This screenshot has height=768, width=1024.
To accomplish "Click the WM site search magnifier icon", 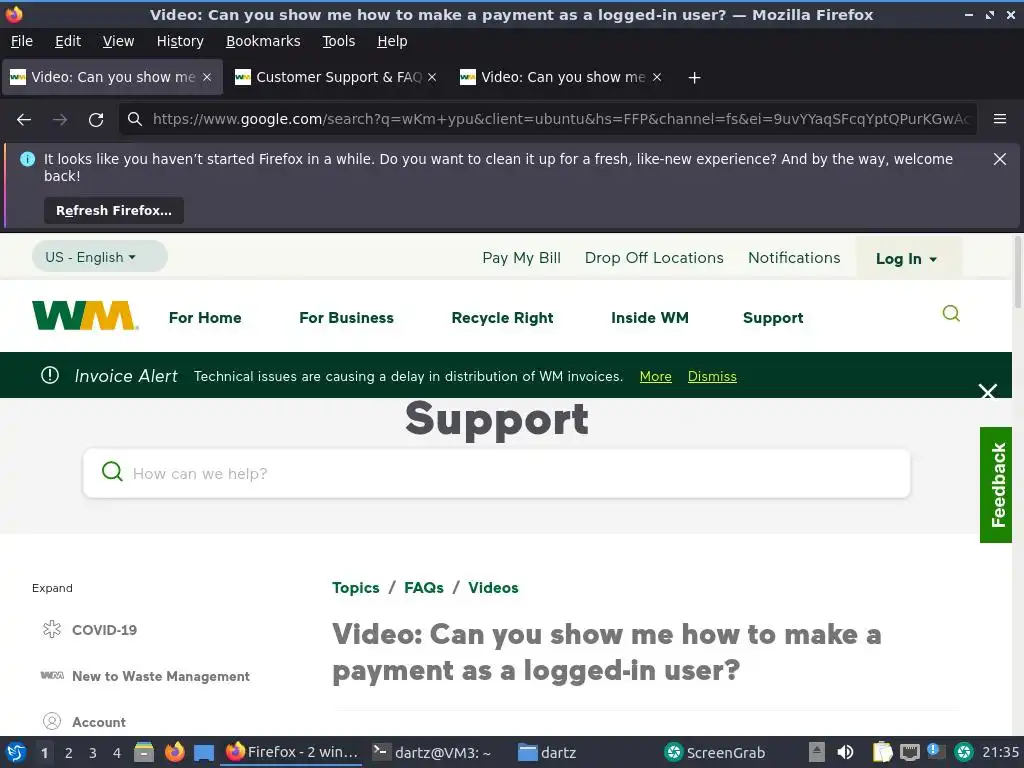I will click(951, 313).
